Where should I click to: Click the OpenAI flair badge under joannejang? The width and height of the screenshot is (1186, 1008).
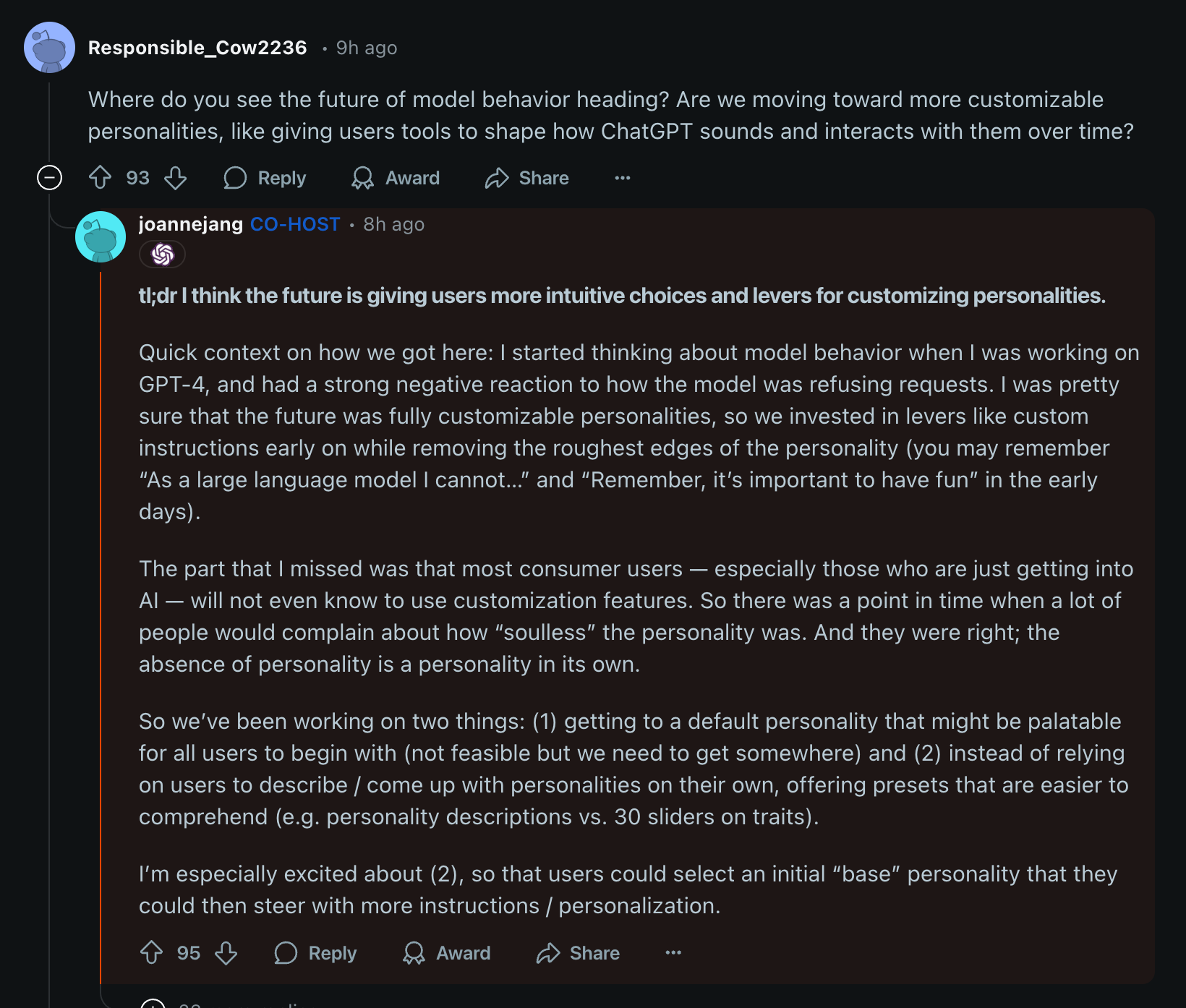pyautogui.click(x=163, y=255)
